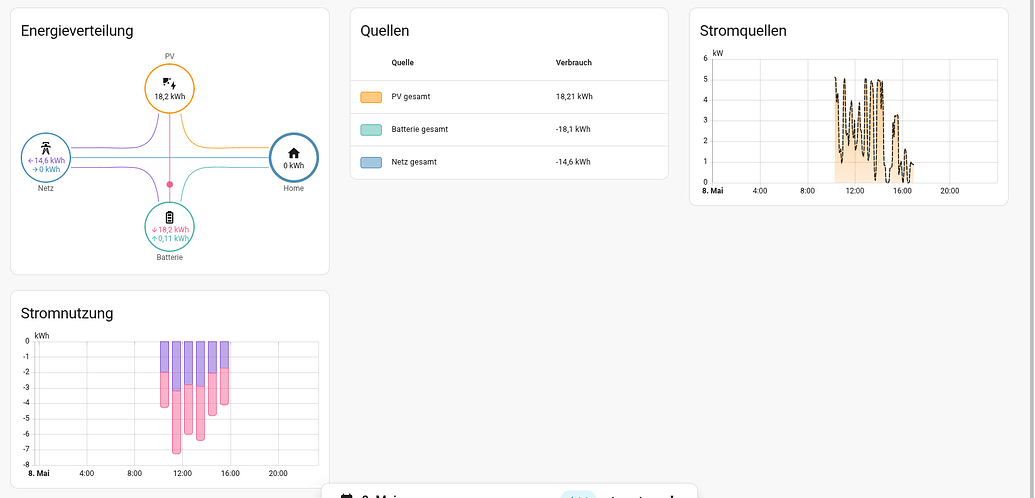Click the Quellen card title
Image resolution: width=1035 pixels, height=498 pixels.
tap(385, 30)
